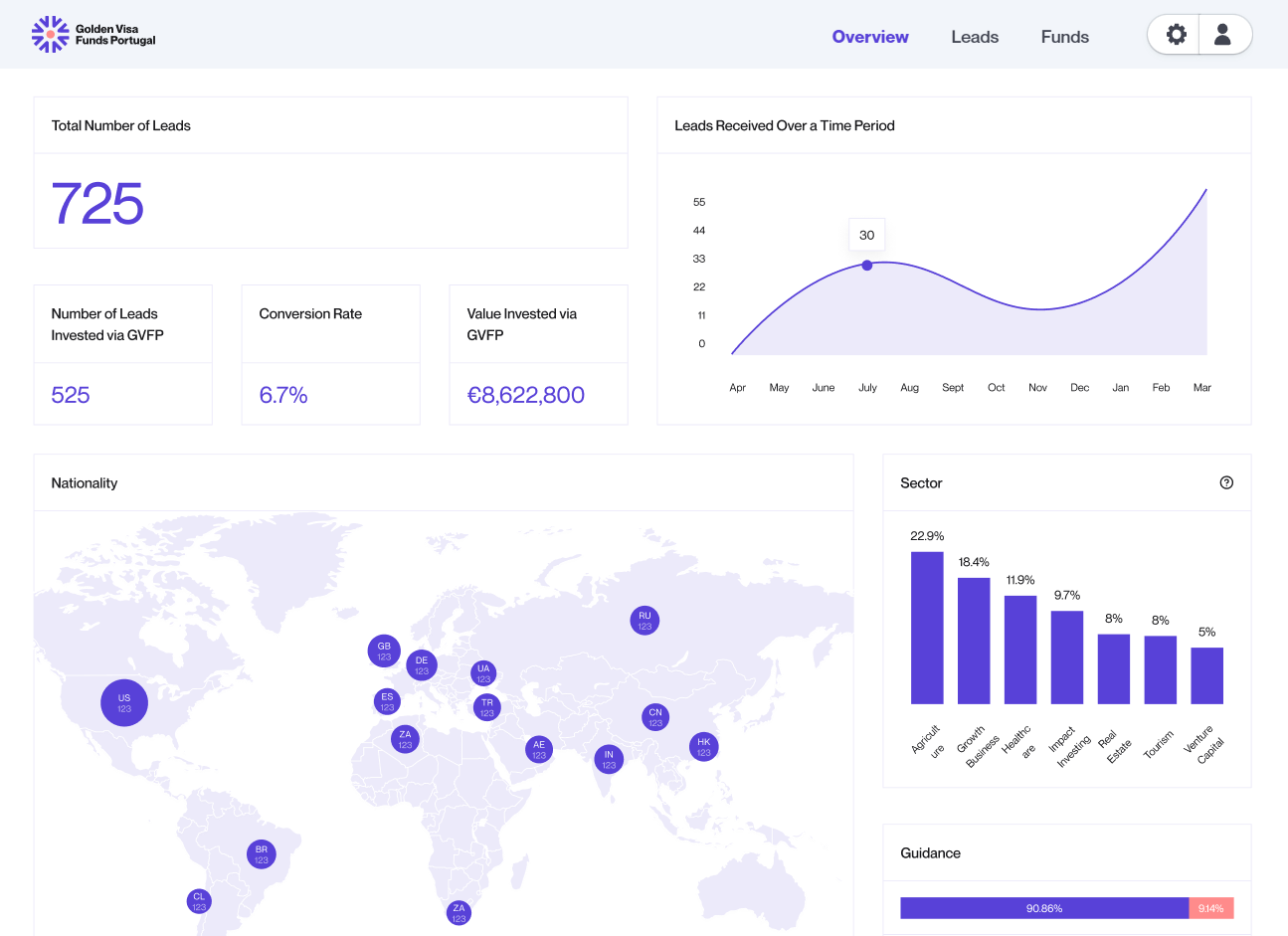Viewport: 1288px width, 936px height.
Task: Click the Venture Capital 5% bar
Action: pyautogui.click(x=1206, y=675)
